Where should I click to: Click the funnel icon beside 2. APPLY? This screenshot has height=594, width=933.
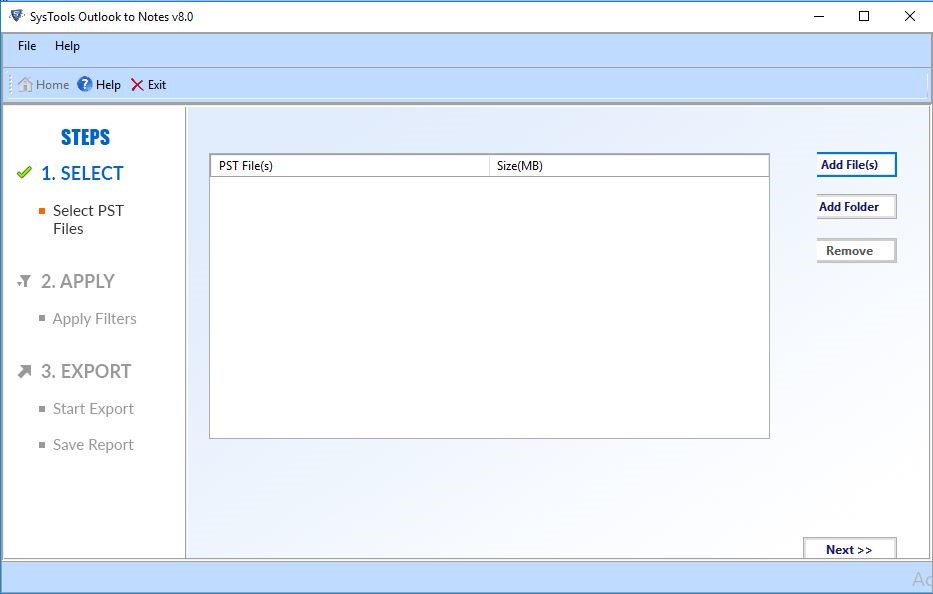coord(24,281)
